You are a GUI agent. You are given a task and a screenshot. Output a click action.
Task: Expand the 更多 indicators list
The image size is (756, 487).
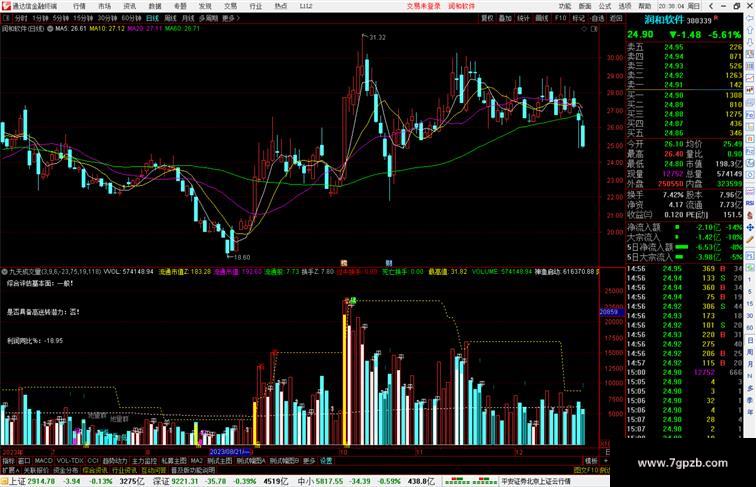[x=309, y=461]
